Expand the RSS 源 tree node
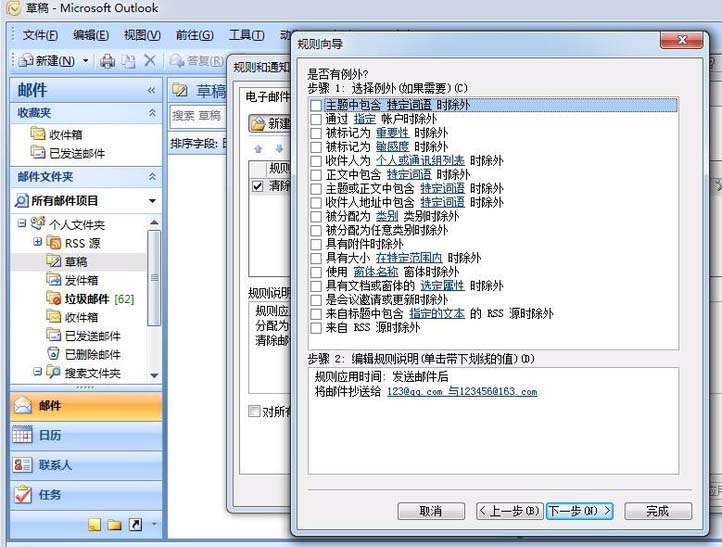The width and height of the screenshot is (722, 547). pos(38,242)
